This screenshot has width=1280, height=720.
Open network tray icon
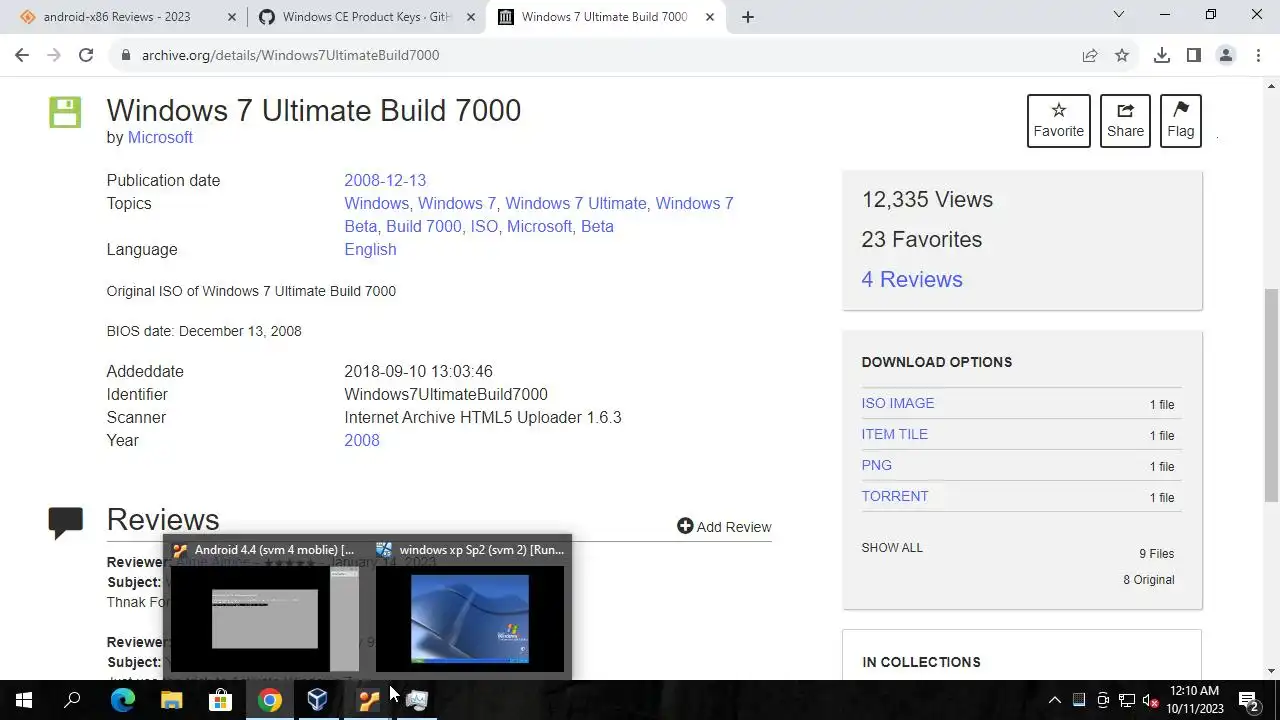(1127, 700)
